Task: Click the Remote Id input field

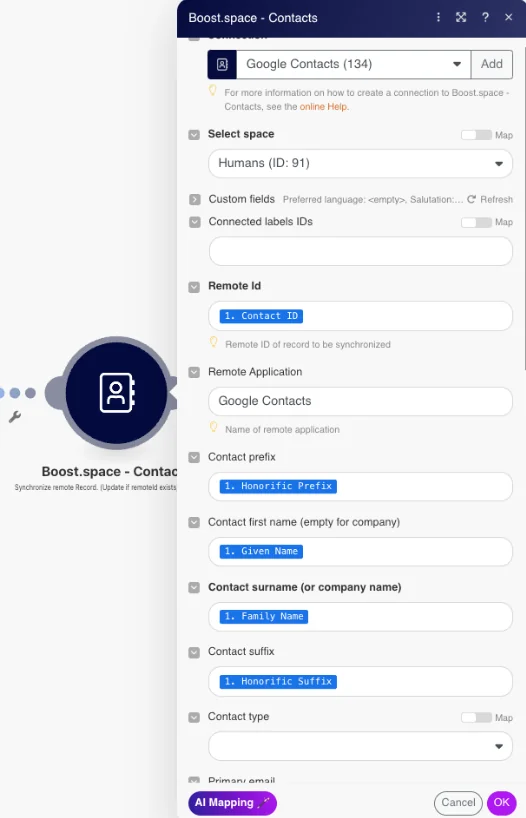Action: pyautogui.click(x=361, y=316)
